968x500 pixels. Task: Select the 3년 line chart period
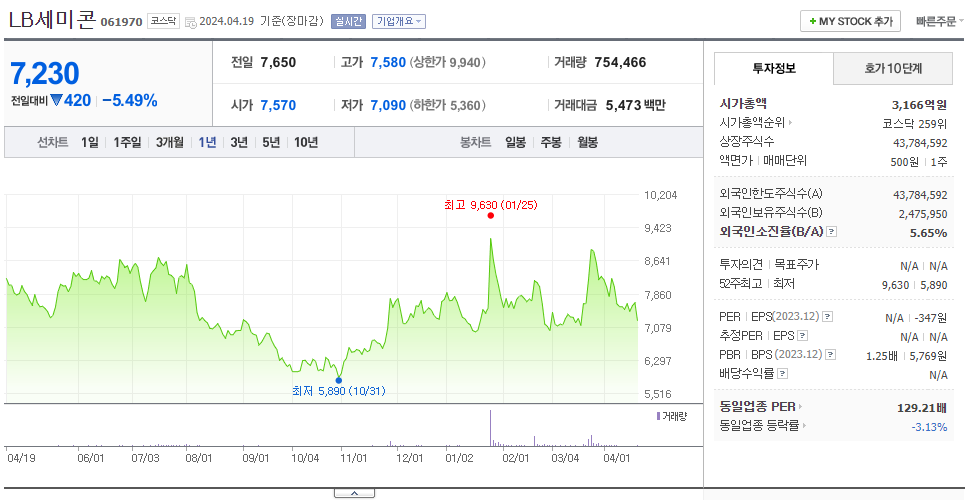239,143
